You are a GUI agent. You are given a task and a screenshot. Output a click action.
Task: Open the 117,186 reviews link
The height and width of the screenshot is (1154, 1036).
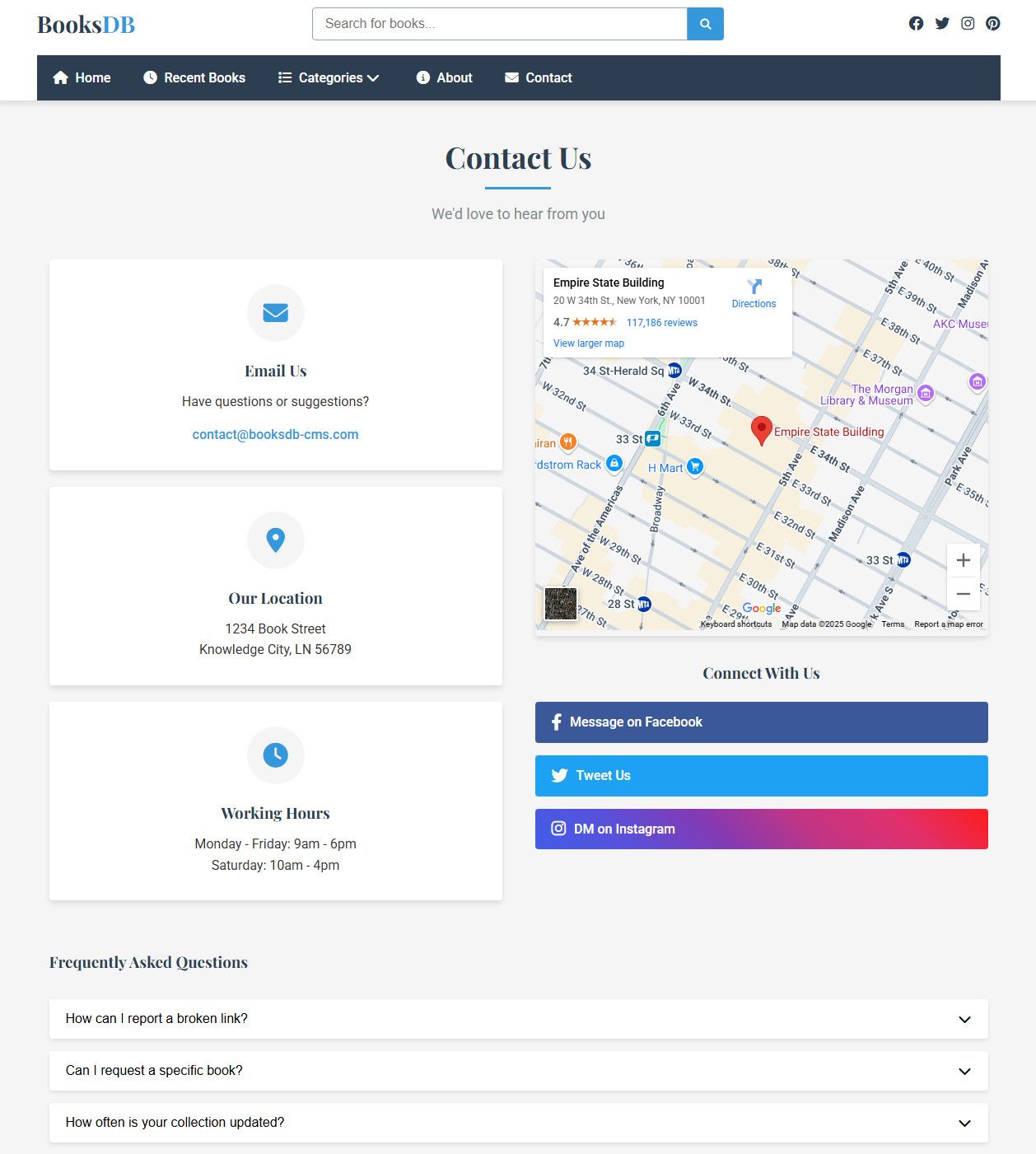tap(662, 323)
